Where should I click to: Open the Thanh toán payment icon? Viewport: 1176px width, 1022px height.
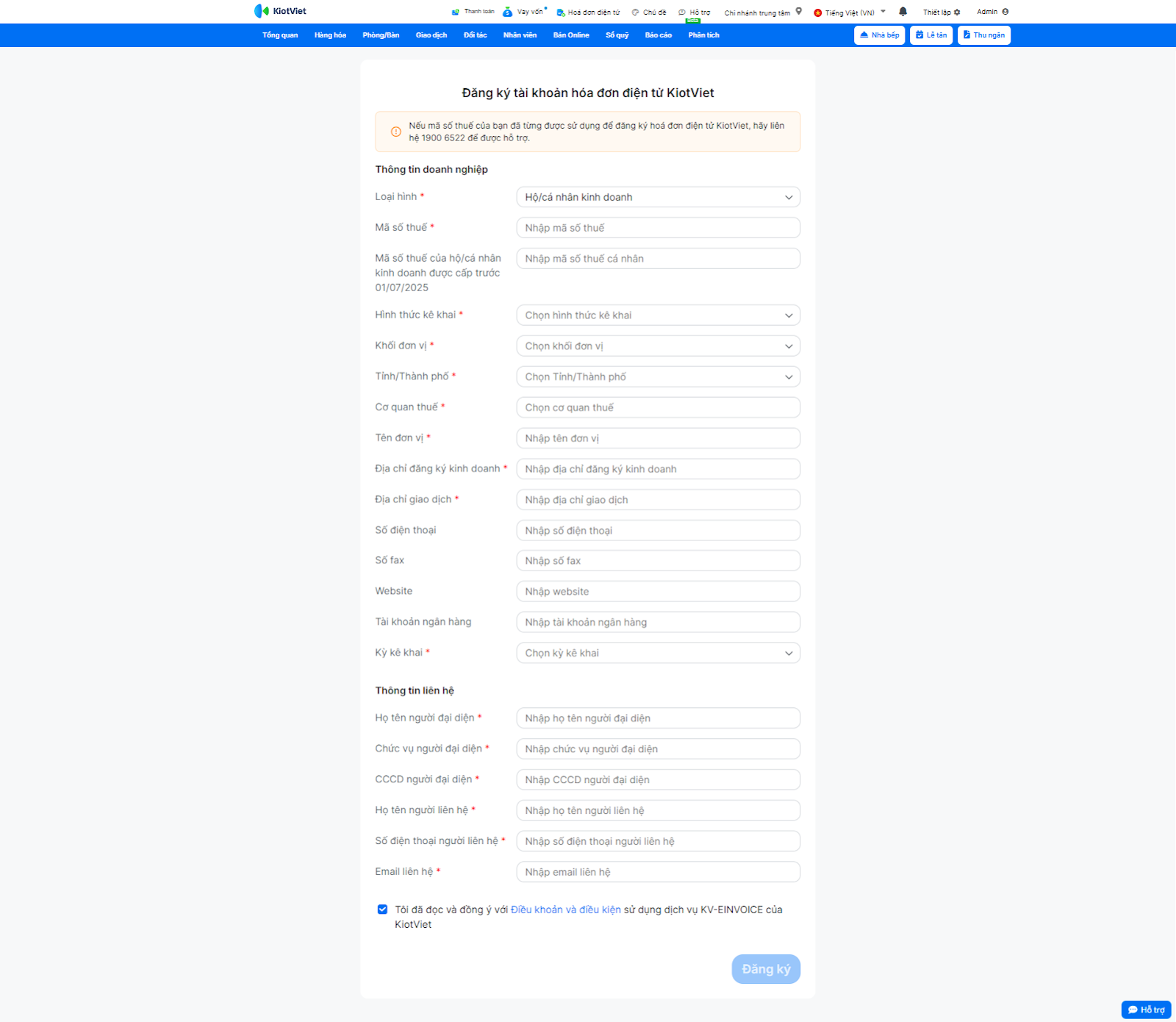pyautogui.click(x=456, y=12)
